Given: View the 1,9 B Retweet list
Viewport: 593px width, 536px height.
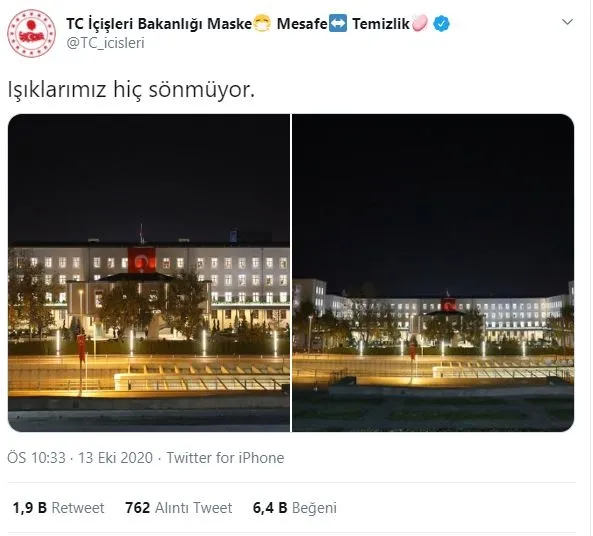Looking at the screenshot, I should [58, 508].
